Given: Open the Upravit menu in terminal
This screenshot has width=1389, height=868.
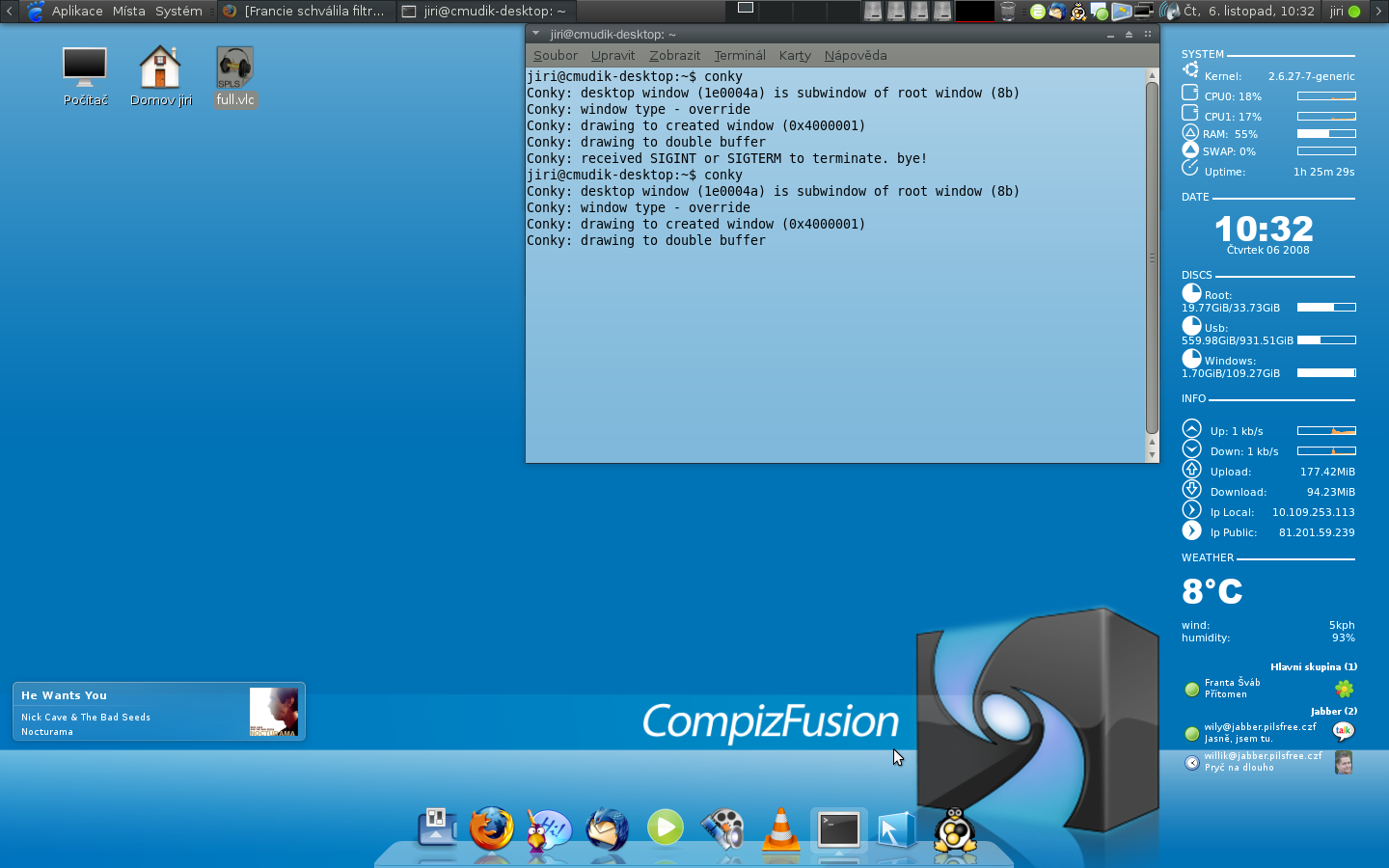Looking at the screenshot, I should coord(613,55).
